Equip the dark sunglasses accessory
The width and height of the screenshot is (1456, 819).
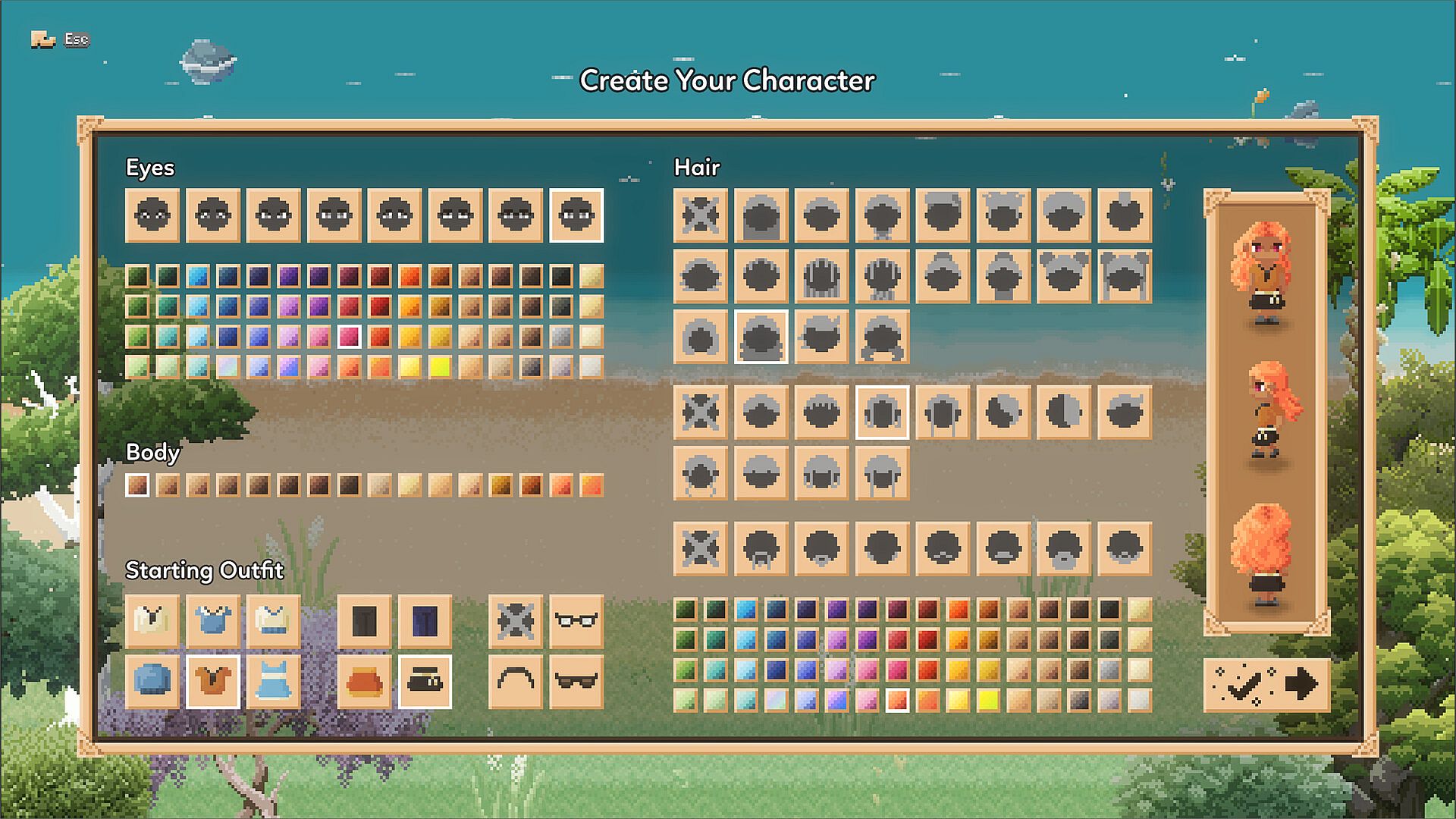click(x=576, y=681)
